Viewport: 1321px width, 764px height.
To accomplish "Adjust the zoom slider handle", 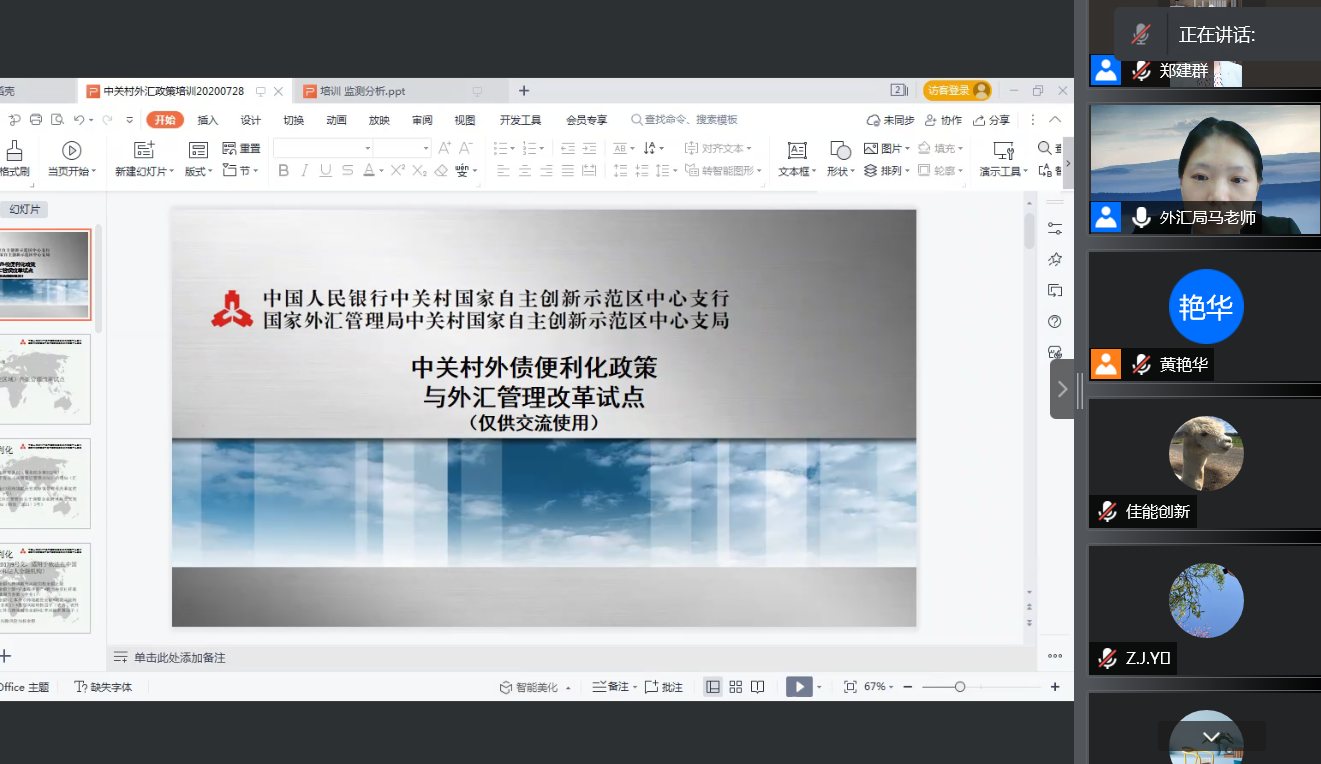I will [x=960, y=687].
